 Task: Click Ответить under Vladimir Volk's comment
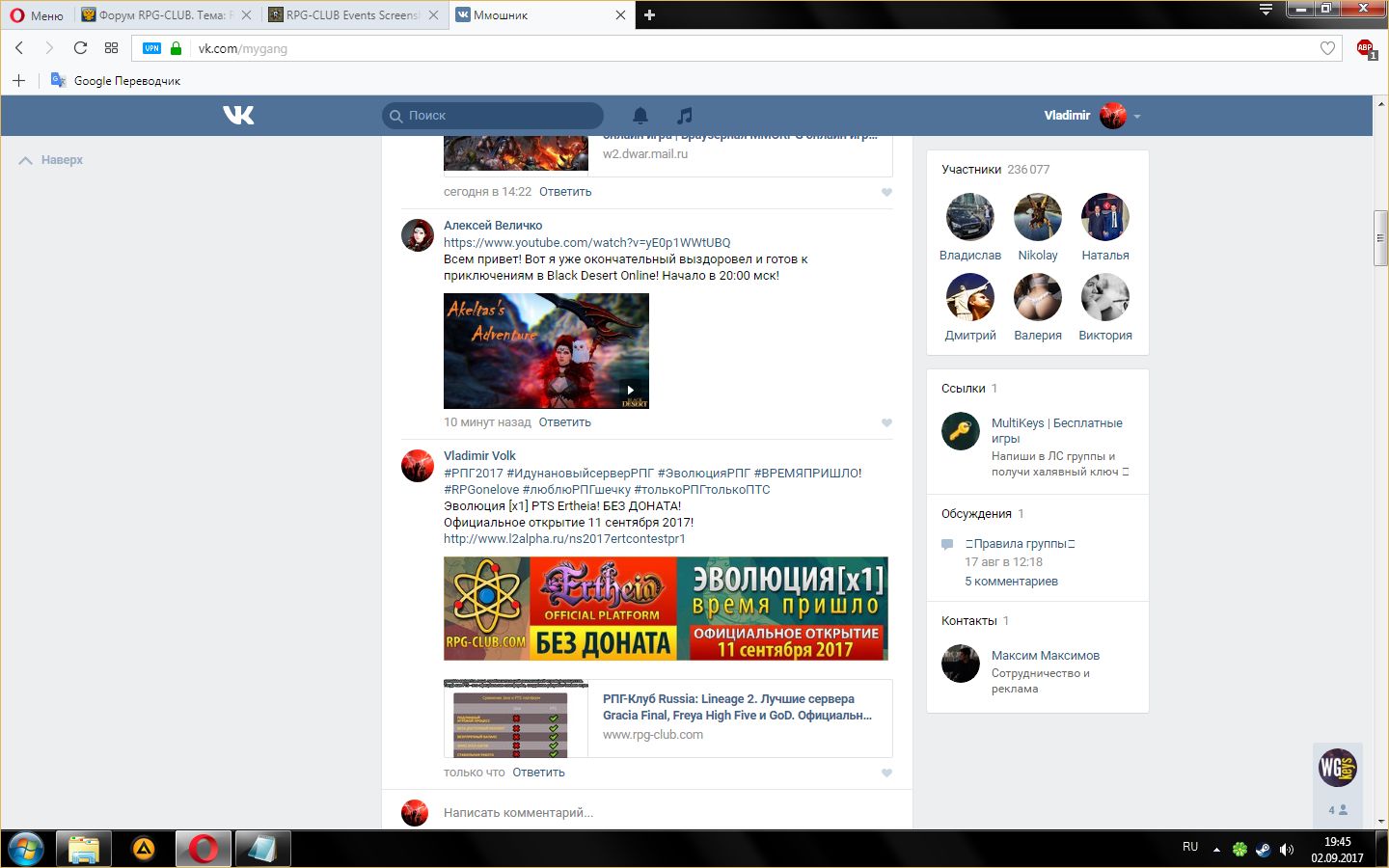click(538, 773)
